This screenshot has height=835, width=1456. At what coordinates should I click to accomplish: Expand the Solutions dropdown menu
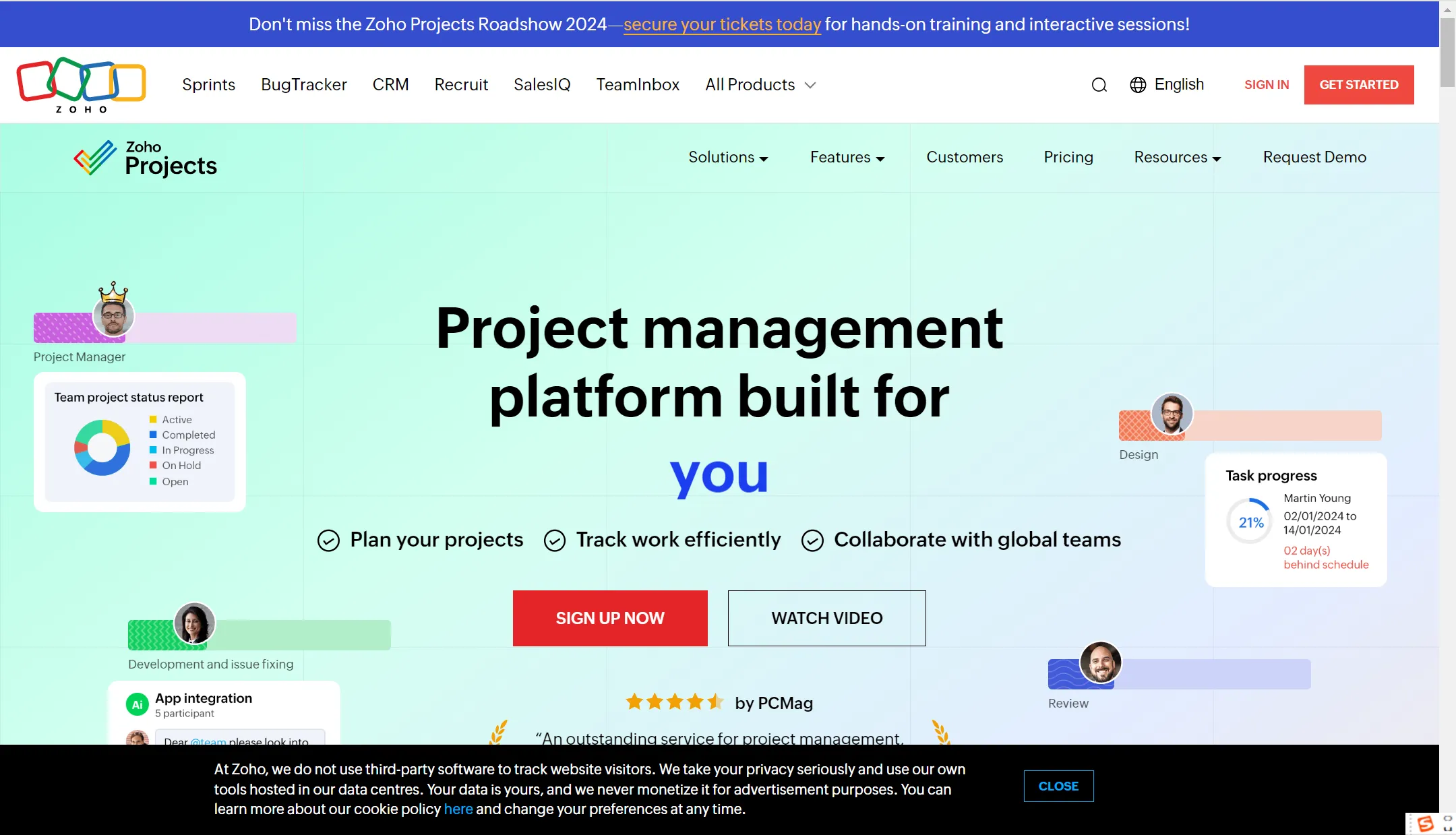tap(728, 157)
